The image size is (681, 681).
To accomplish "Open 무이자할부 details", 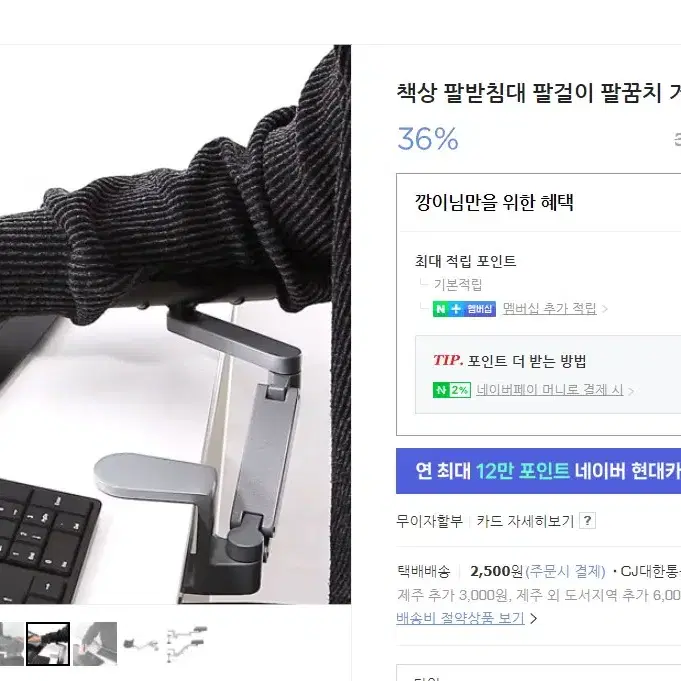I will [x=429, y=521].
